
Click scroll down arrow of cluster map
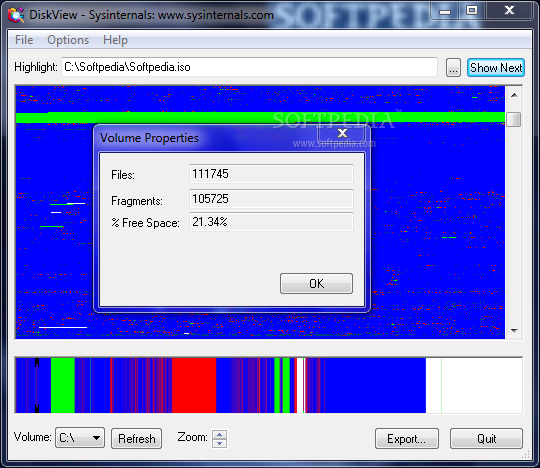tap(514, 331)
